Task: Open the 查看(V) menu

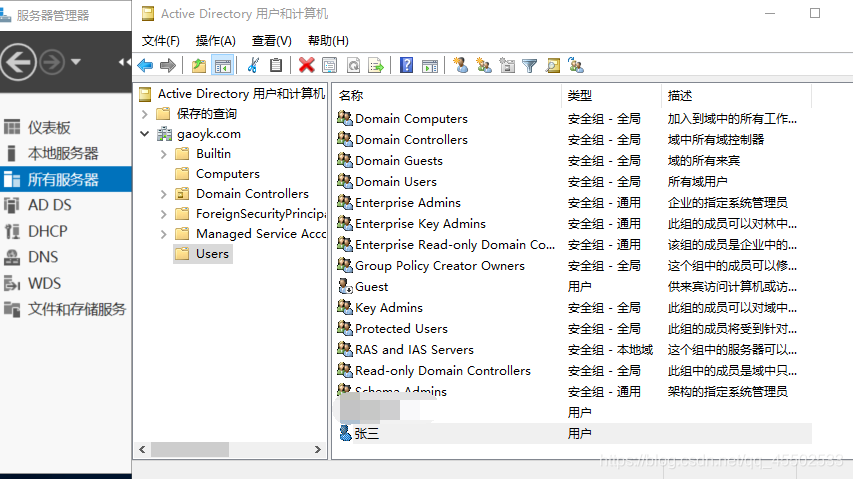Action: [x=271, y=41]
